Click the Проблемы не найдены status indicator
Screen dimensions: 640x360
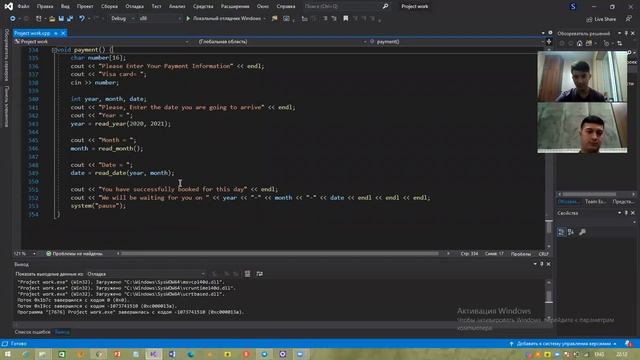click(74, 254)
